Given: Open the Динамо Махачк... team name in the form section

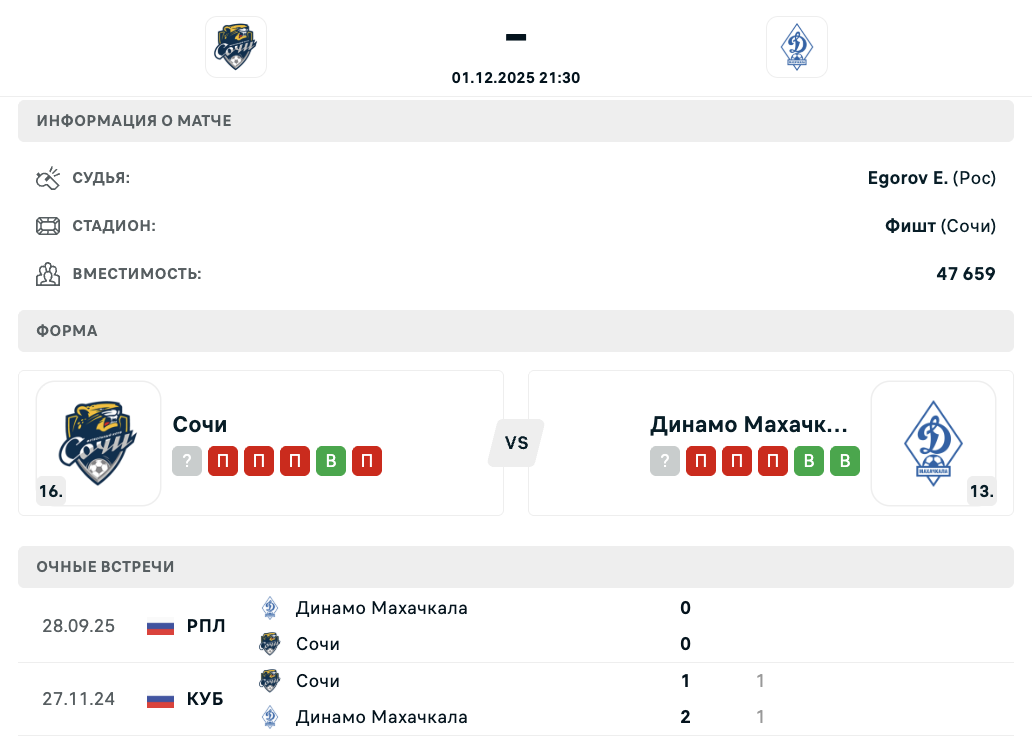Looking at the screenshot, I should pyautogui.click(x=749, y=424).
